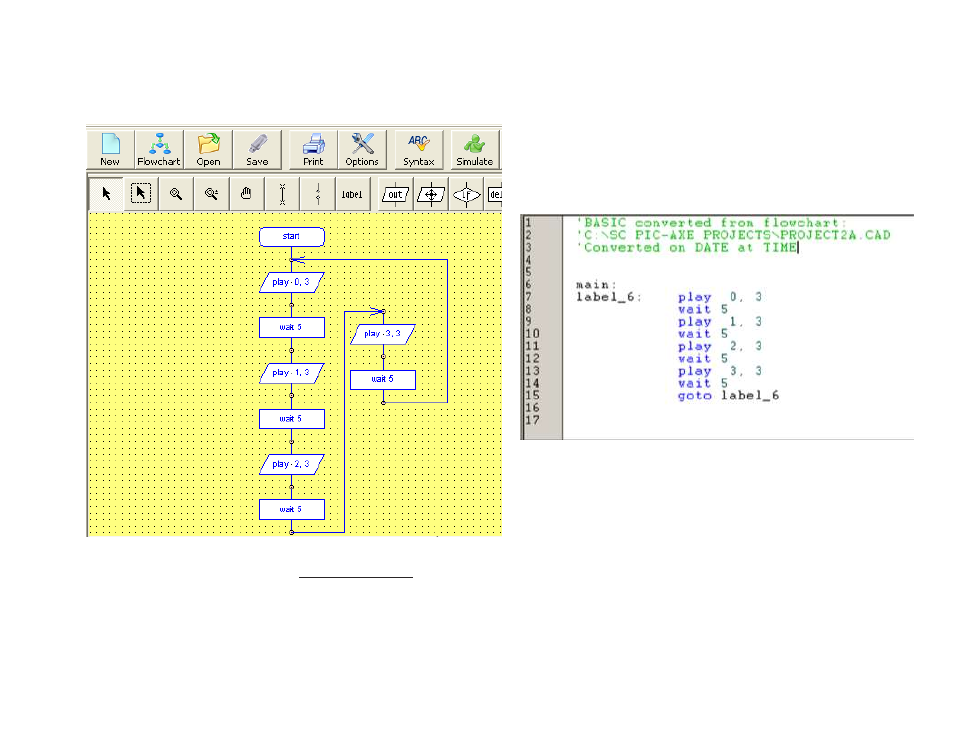Start the Simulate button
The image size is (954, 737).
click(475, 149)
